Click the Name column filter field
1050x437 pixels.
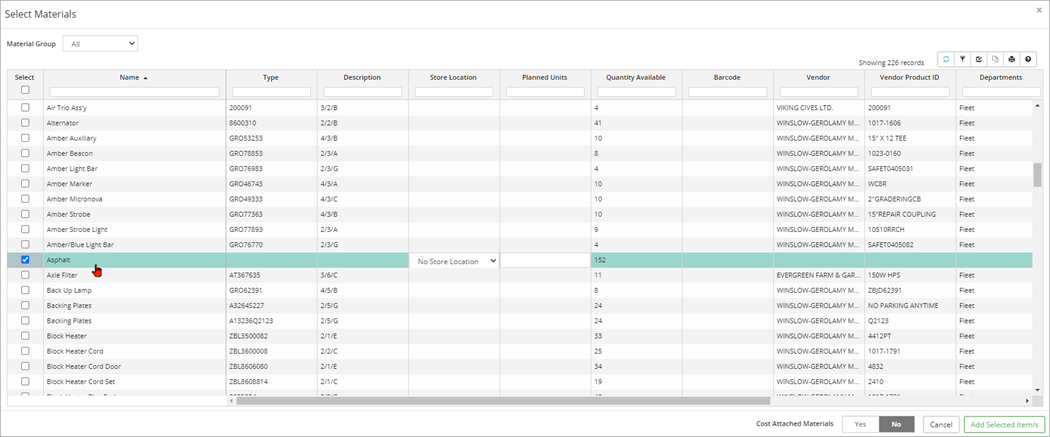(134, 92)
